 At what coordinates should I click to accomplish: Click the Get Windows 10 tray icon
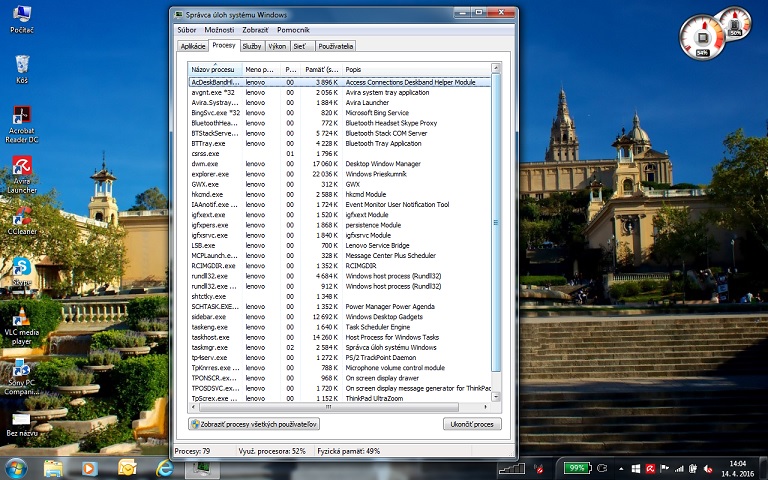click(x=636, y=469)
